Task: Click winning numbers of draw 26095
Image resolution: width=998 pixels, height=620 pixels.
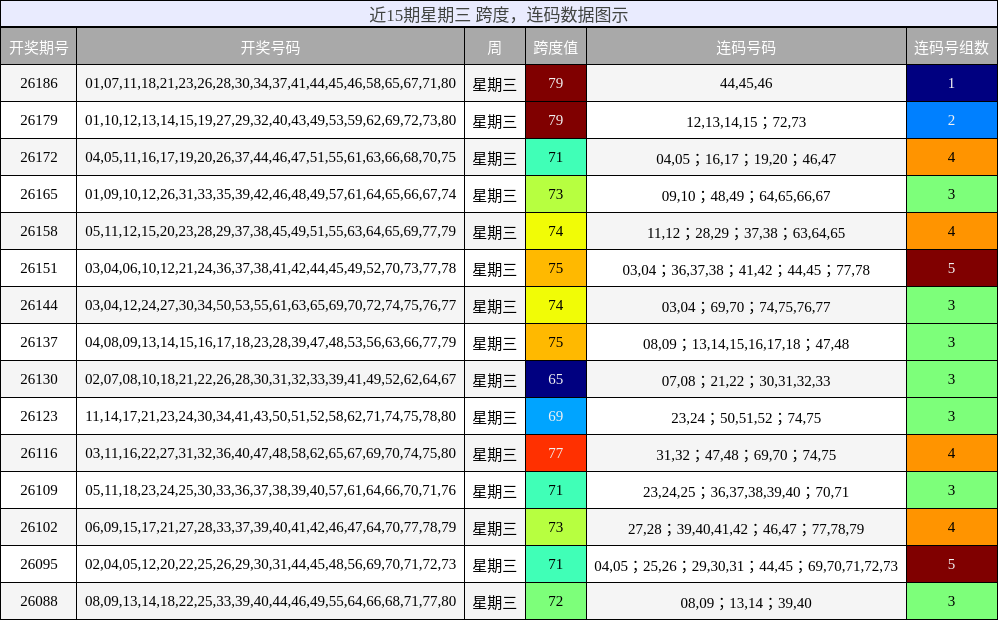Action: point(271,564)
